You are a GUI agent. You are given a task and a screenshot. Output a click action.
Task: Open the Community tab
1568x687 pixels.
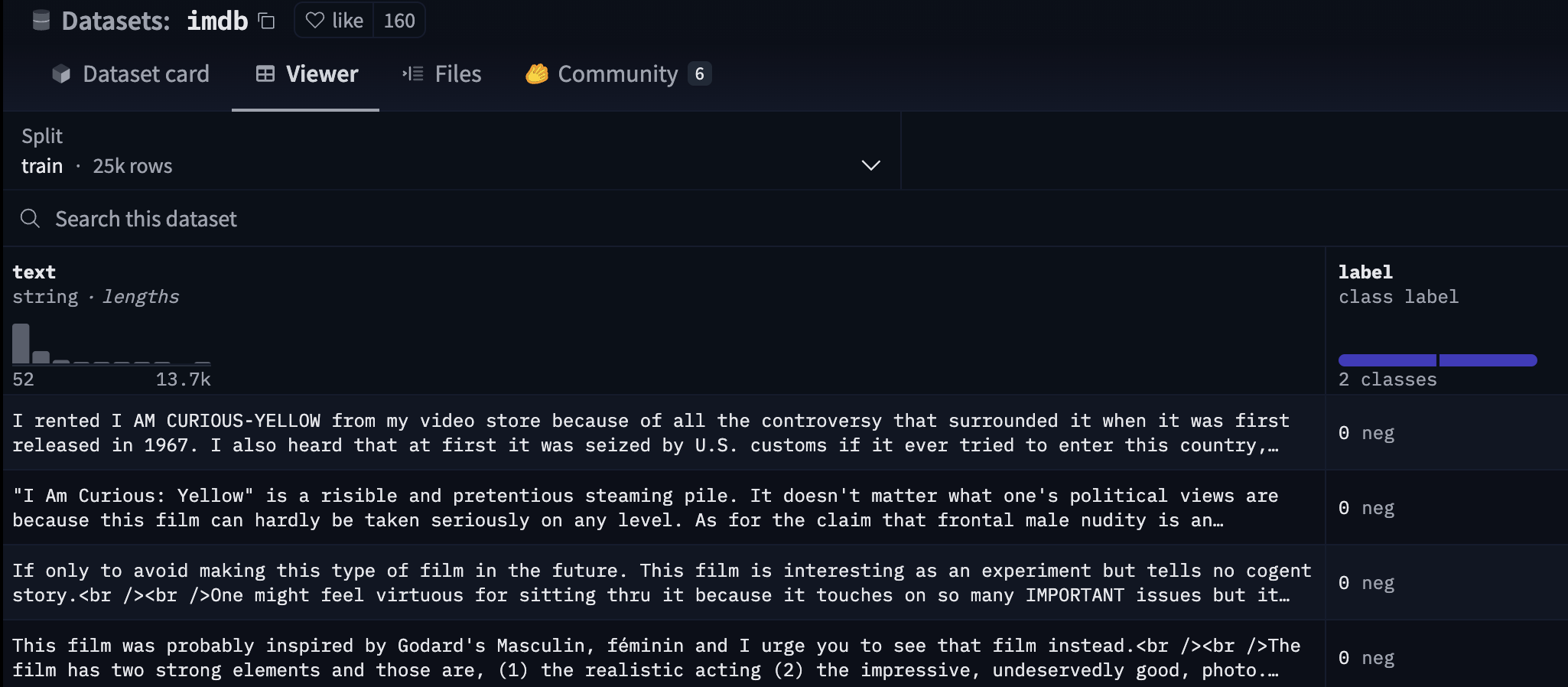(618, 74)
